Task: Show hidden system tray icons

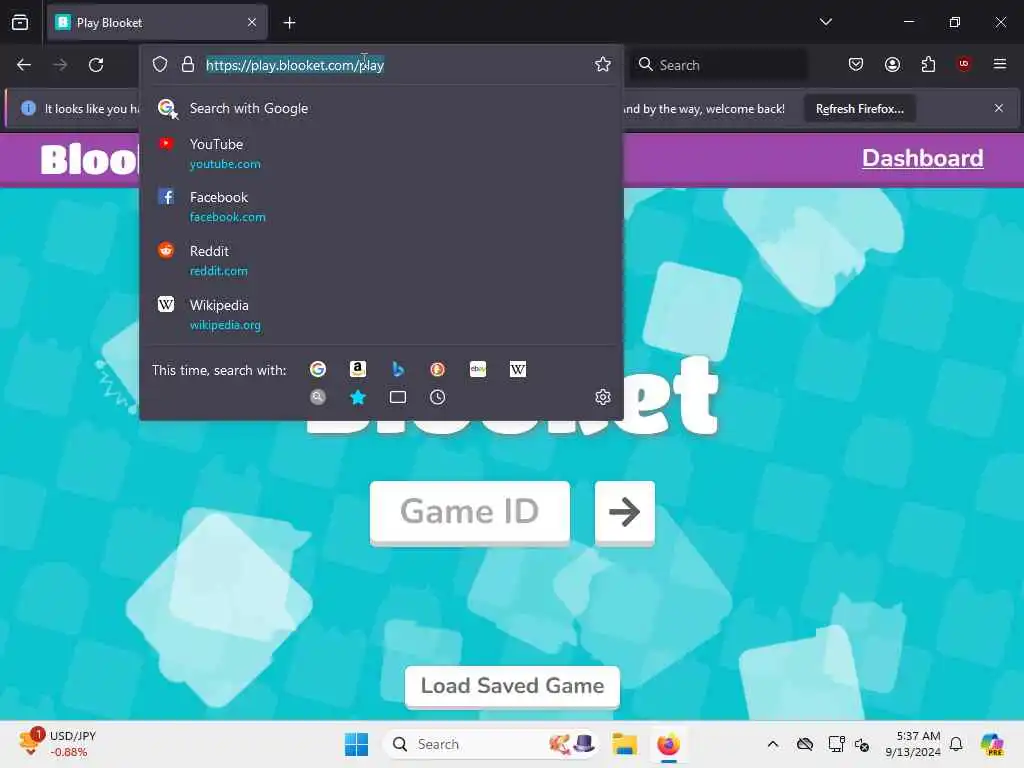Action: click(773, 744)
